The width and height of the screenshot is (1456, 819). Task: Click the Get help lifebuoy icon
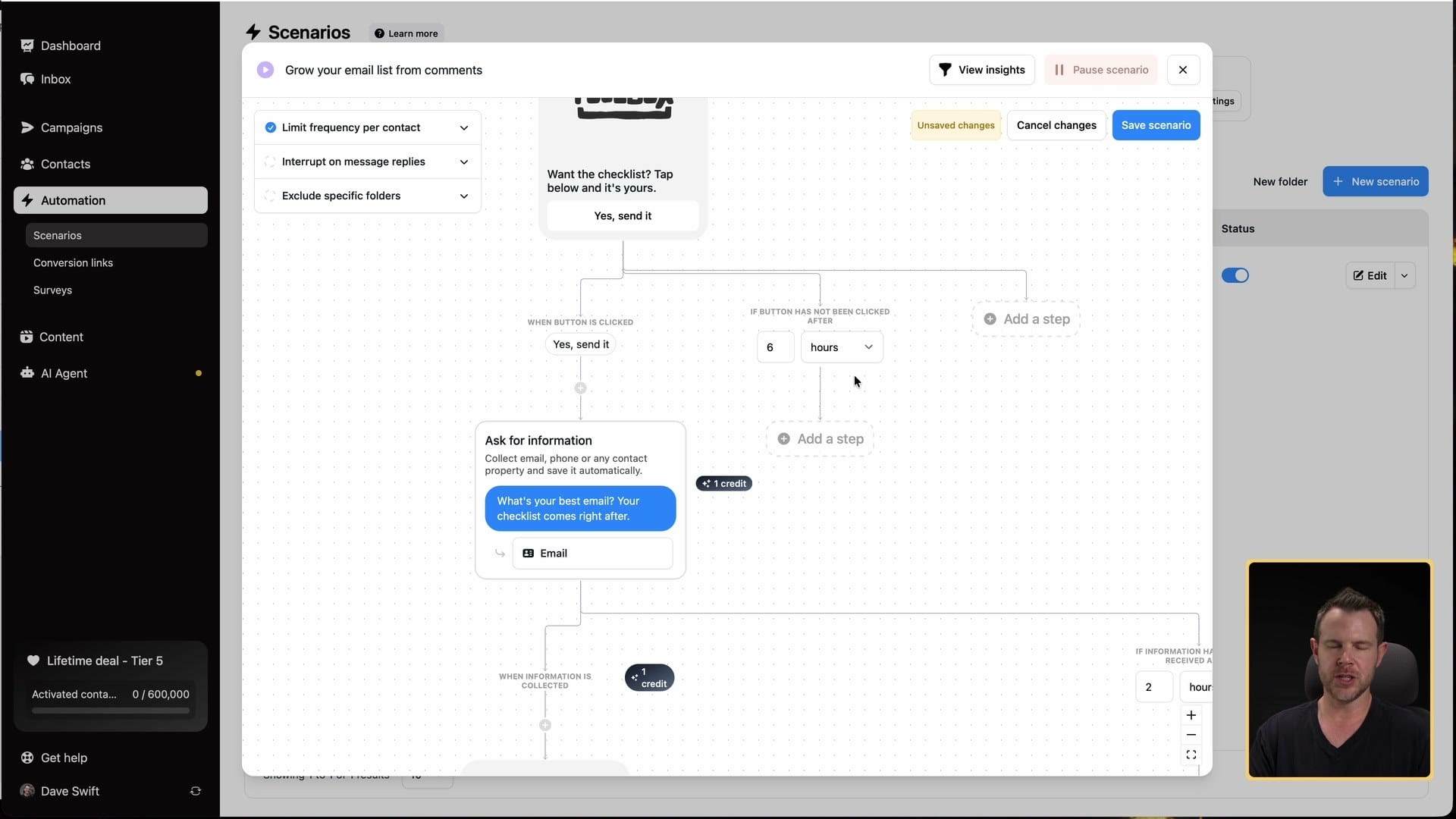point(27,758)
